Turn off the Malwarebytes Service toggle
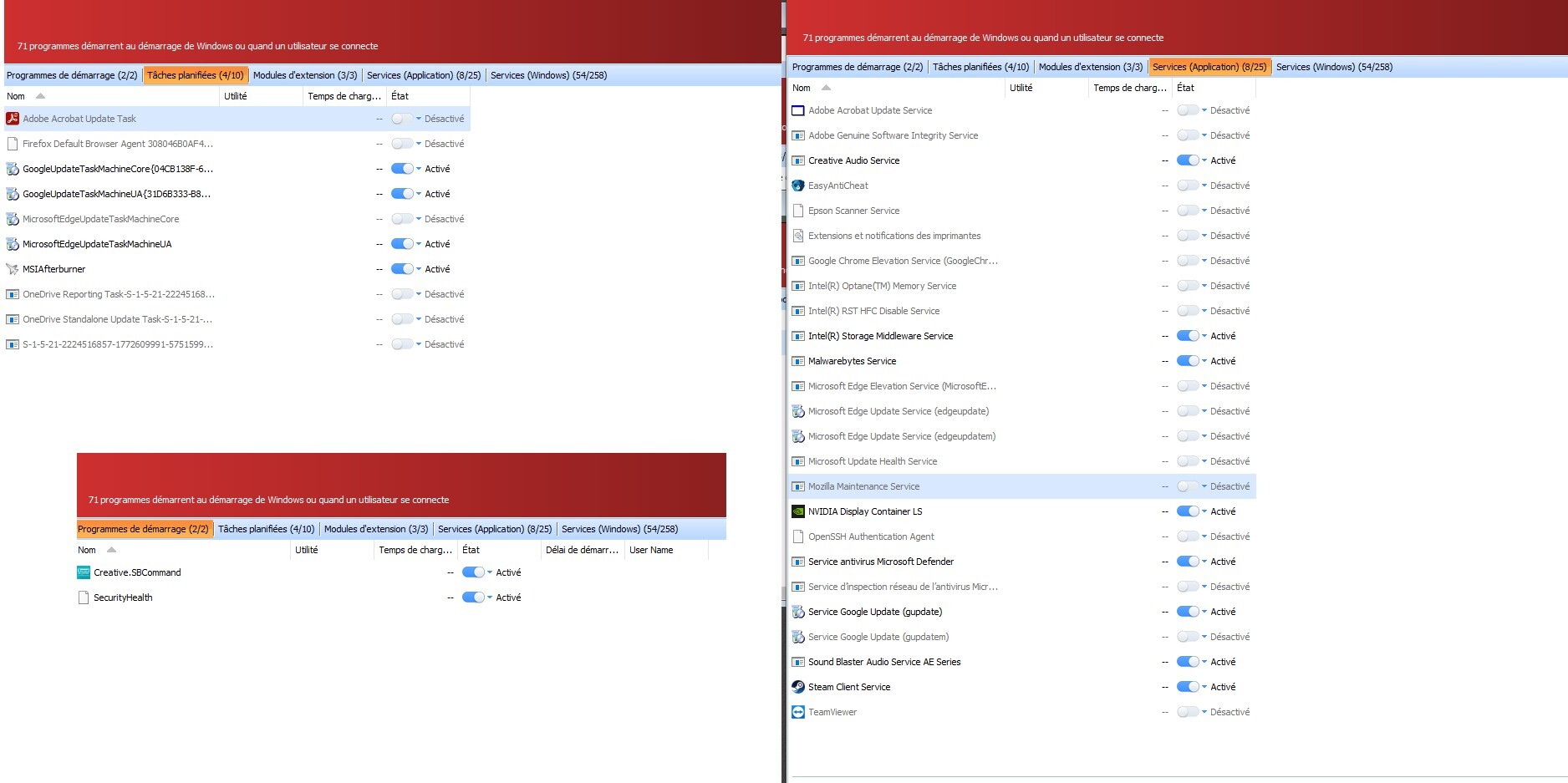 pos(1188,361)
